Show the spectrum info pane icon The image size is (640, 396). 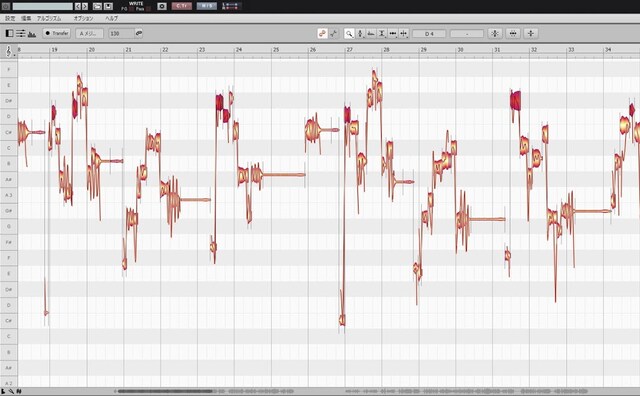32,34
